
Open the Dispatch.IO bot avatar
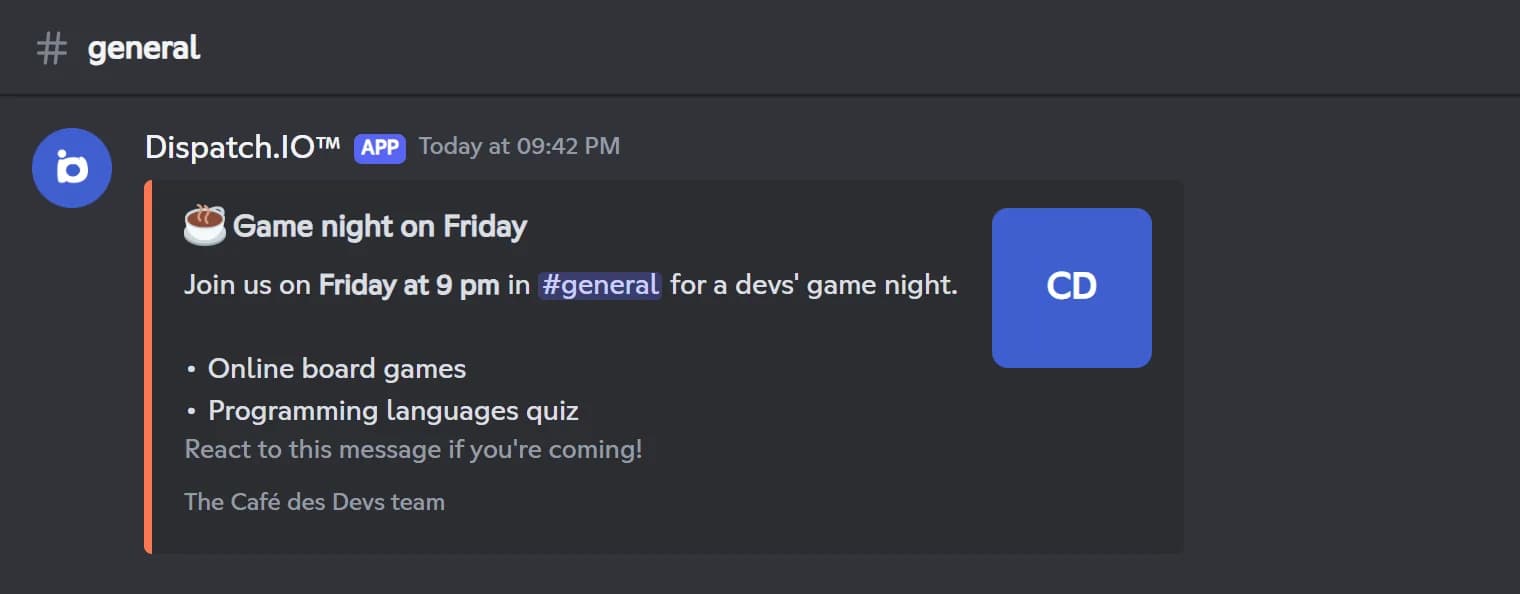[72, 168]
